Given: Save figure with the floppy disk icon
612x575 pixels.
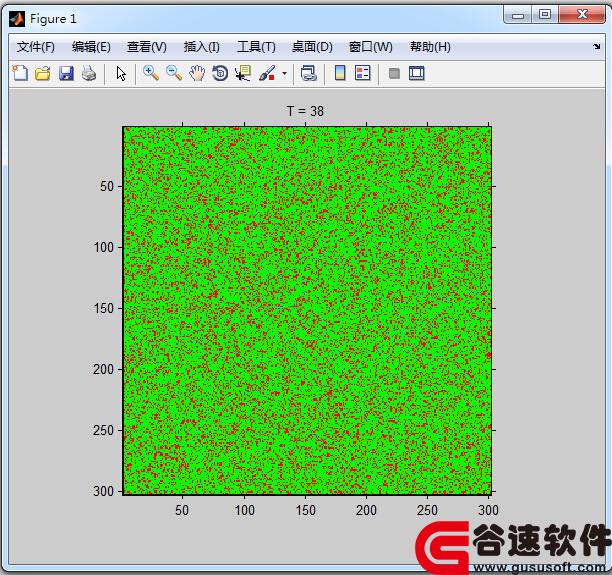Looking at the screenshot, I should 66,73.
